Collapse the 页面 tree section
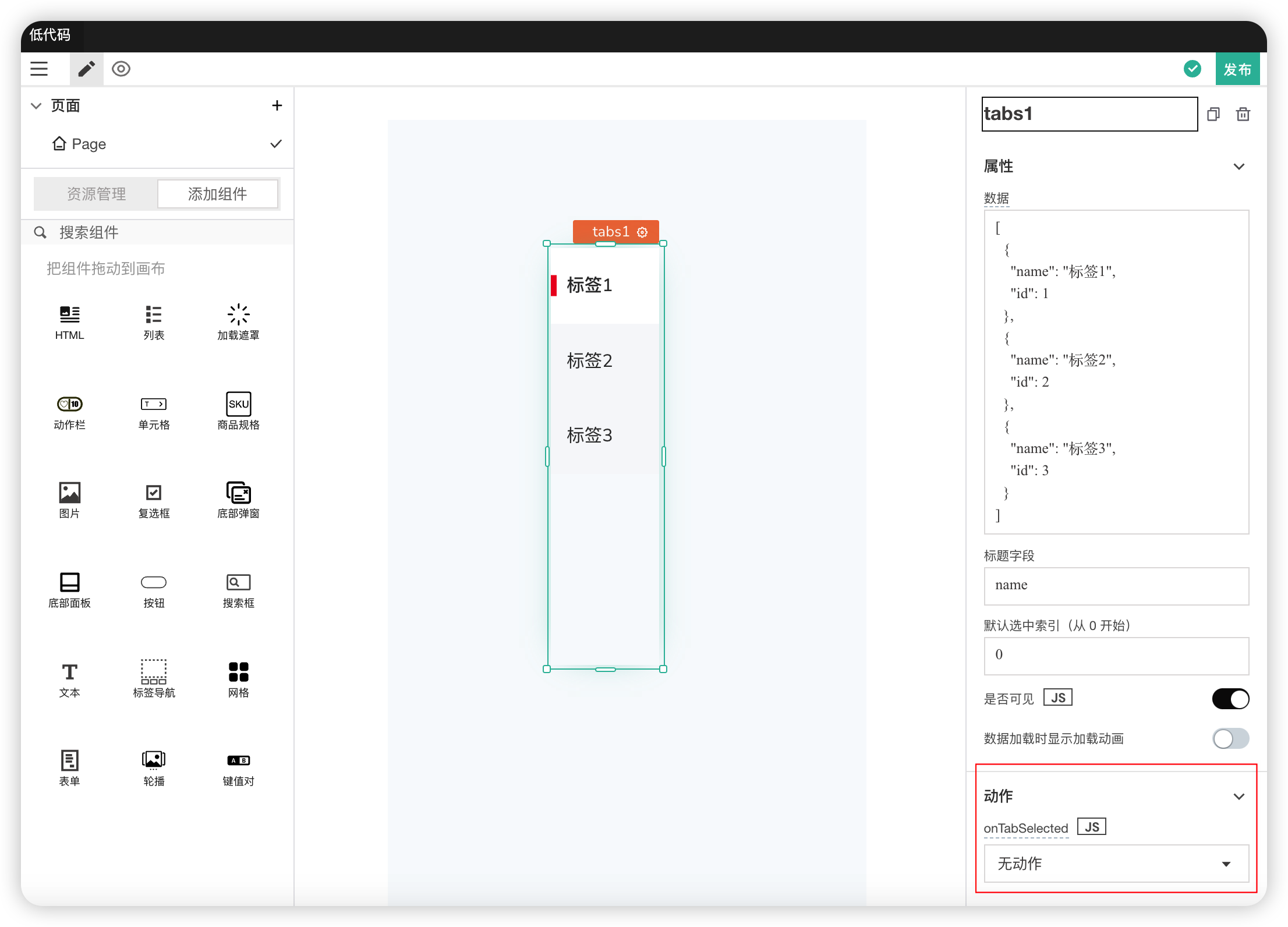The image size is (1288, 927). coord(36,106)
